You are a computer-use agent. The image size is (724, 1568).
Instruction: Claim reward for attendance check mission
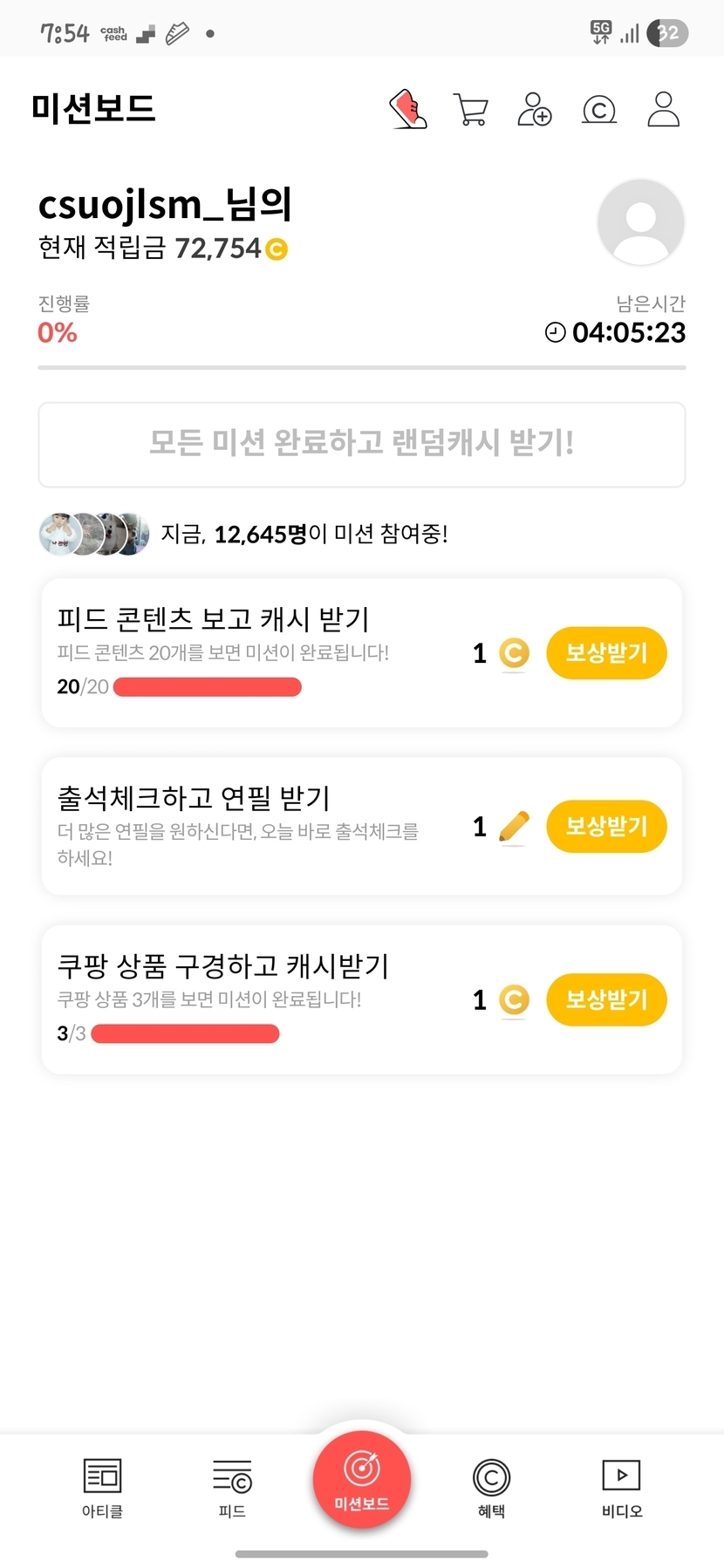click(x=606, y=826)
